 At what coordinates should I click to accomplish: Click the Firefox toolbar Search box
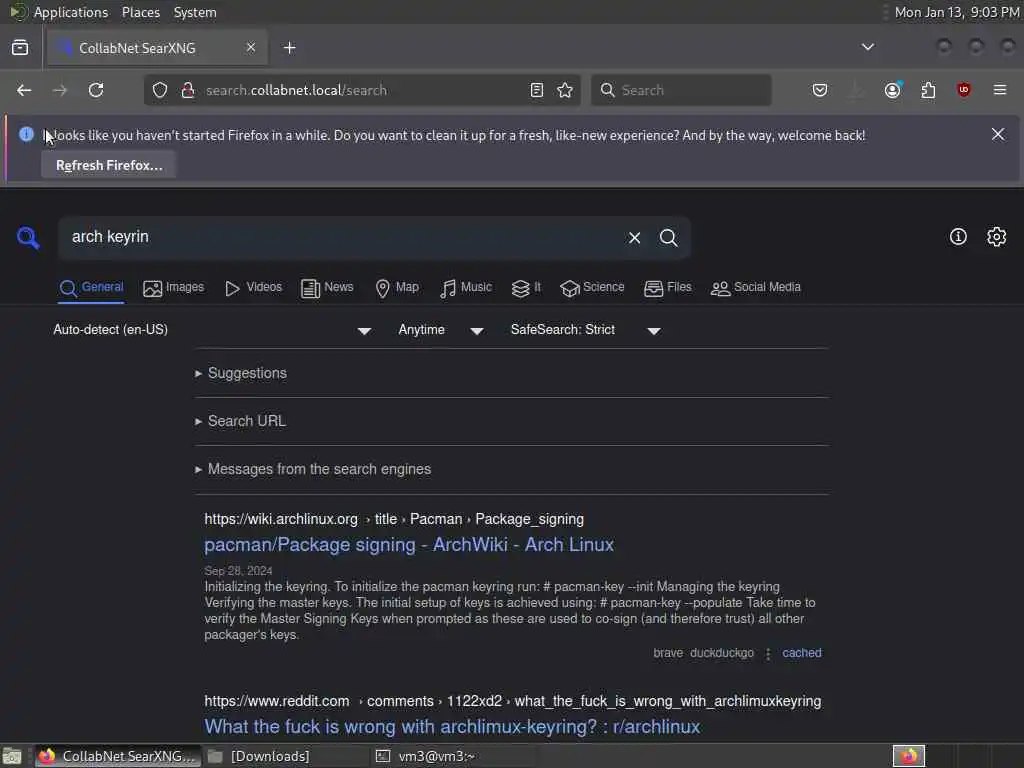(x=681, y=90)
